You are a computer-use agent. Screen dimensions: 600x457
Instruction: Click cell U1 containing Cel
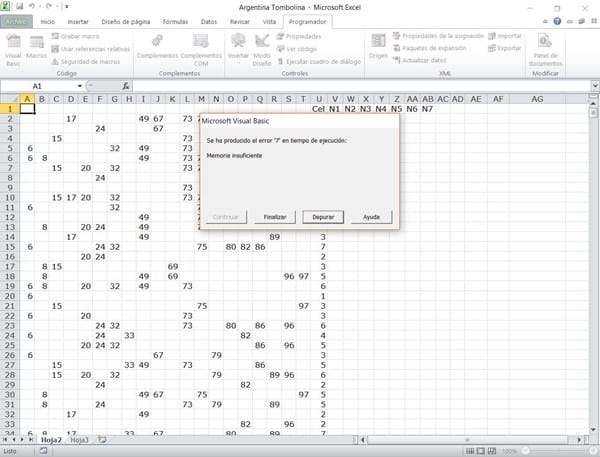click(319, 109)
